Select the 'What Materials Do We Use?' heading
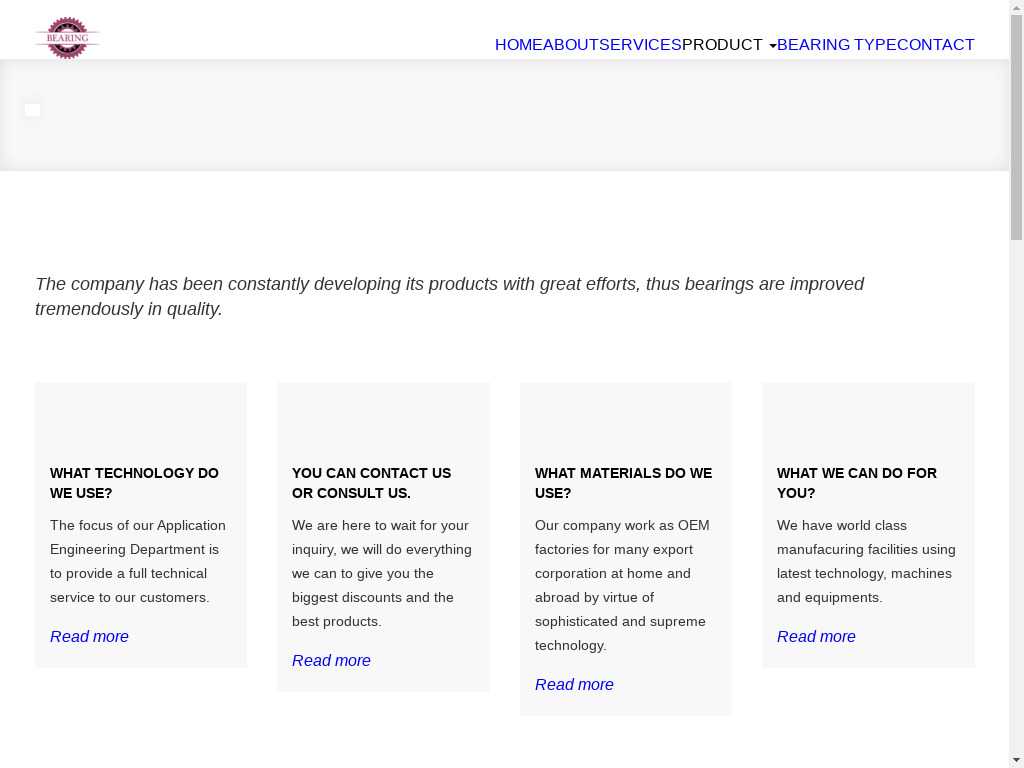 (623, 483)
